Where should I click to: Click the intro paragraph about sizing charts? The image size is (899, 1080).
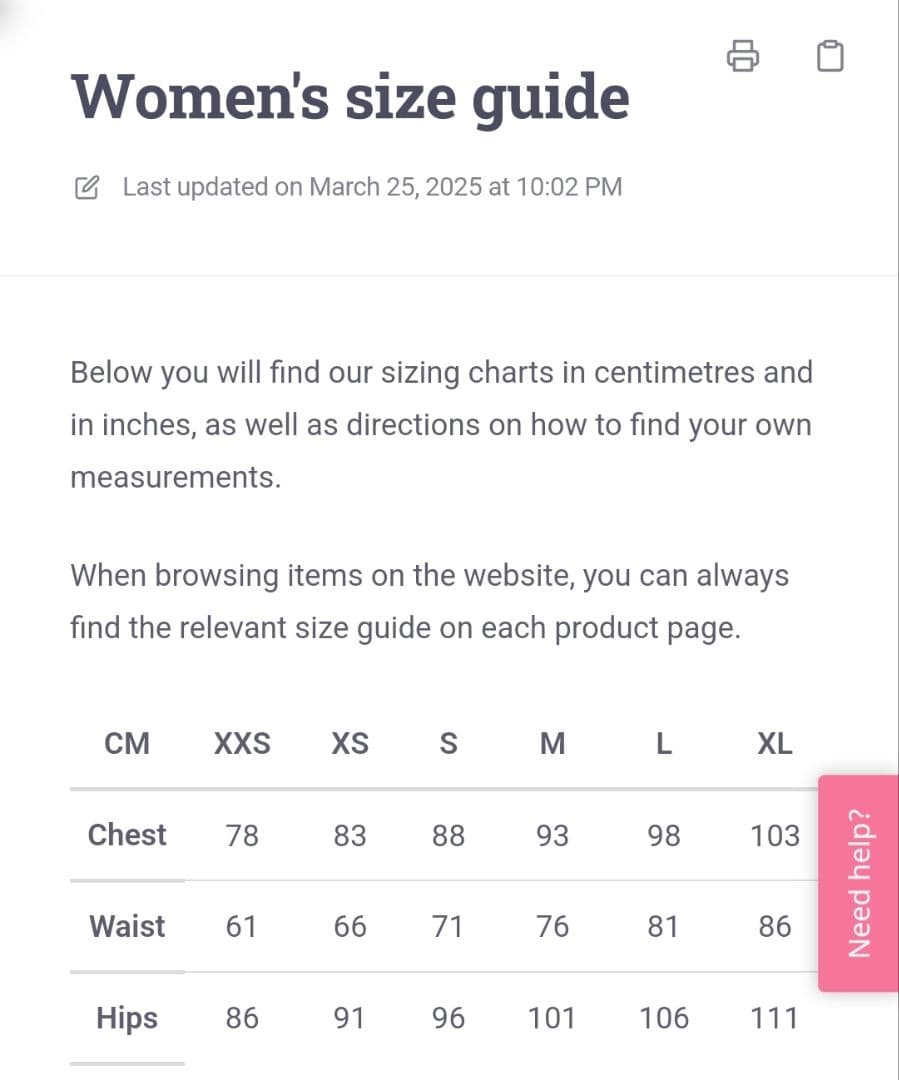(x=440, y=425)
